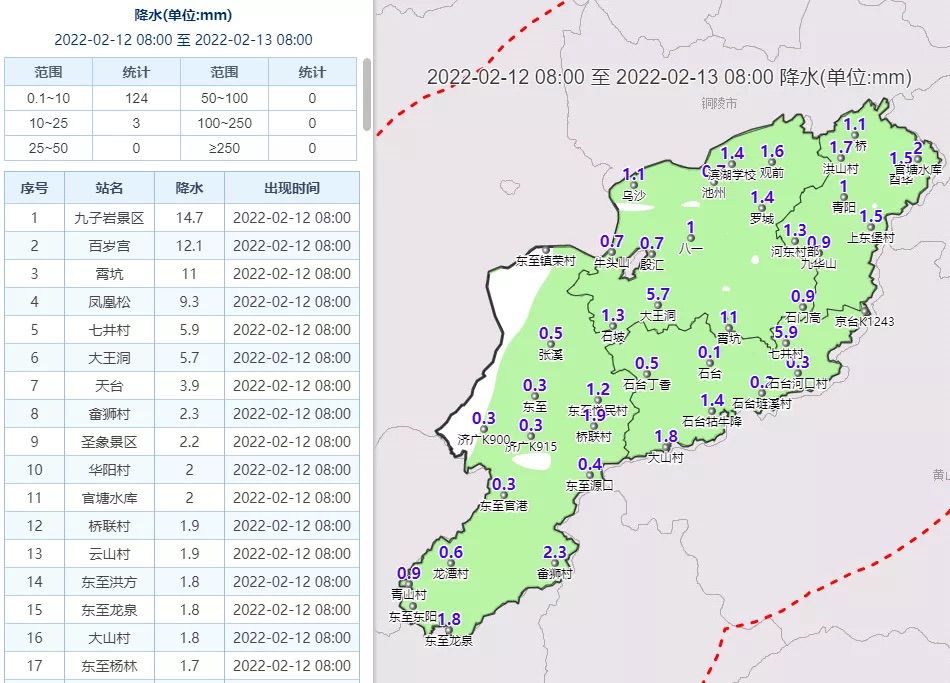Select the 九子岩景区 row in the station table

109,218
